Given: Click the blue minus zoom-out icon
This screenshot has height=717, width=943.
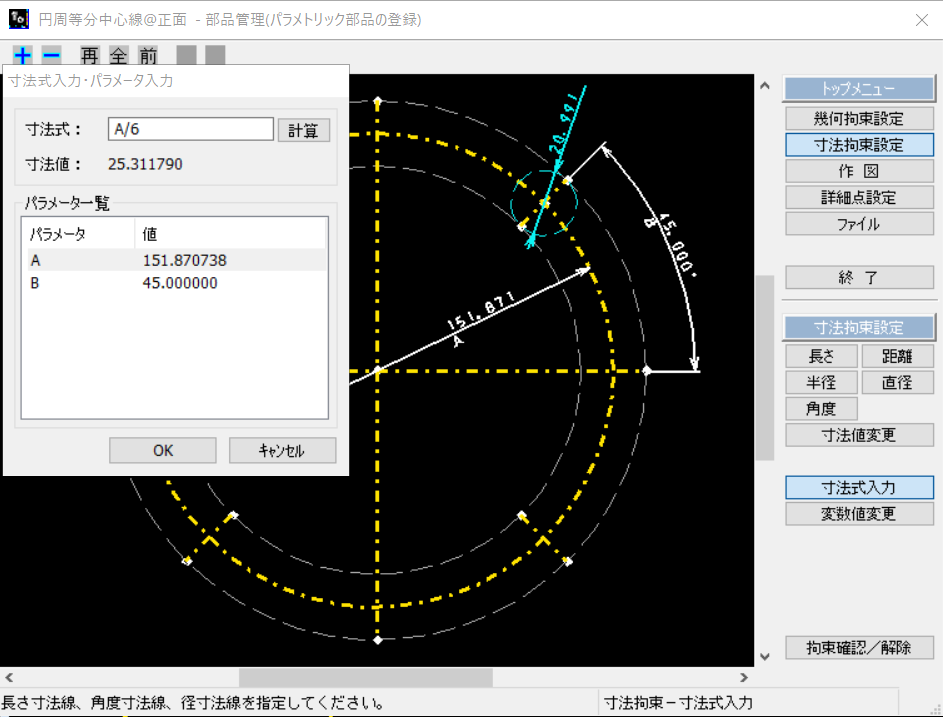Looking at the screenshot, I should point(52,56).
